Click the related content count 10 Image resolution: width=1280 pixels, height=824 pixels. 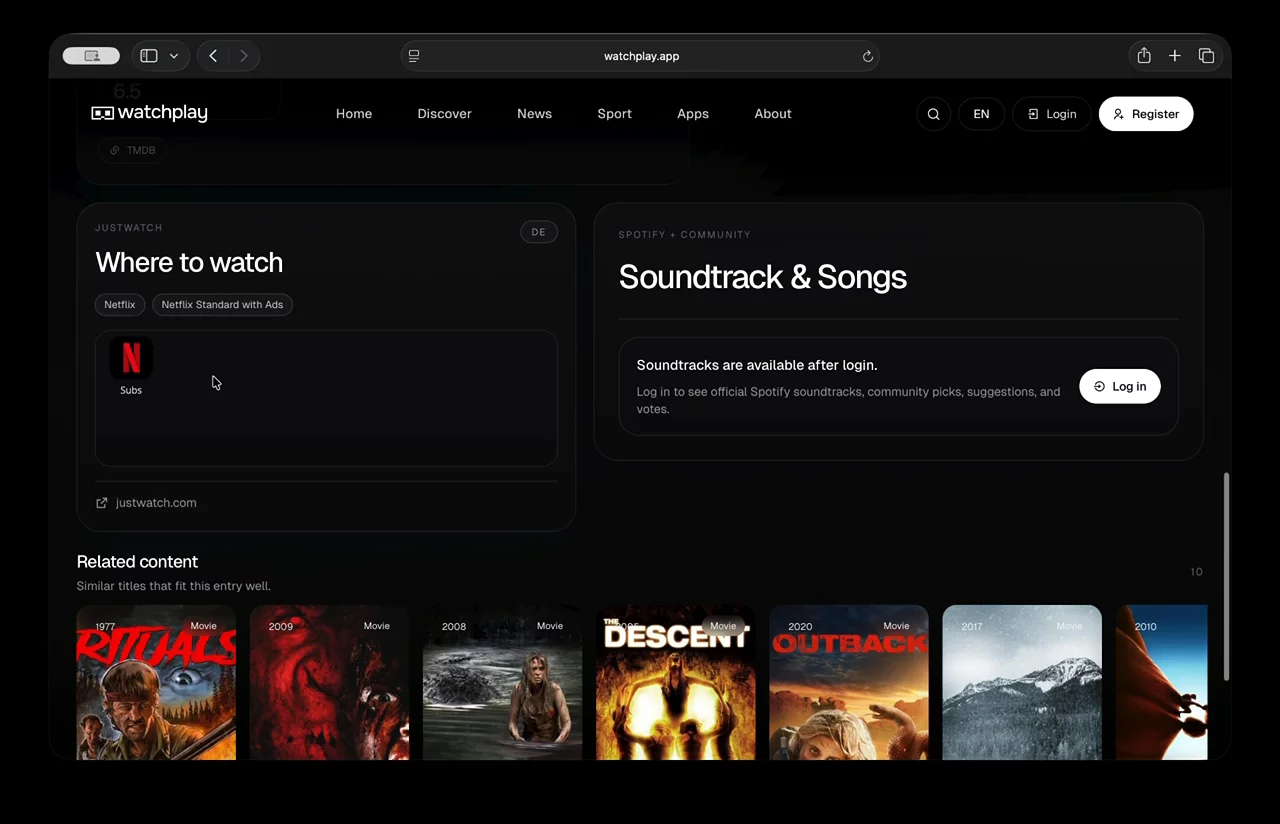(x=1196, y=572)
